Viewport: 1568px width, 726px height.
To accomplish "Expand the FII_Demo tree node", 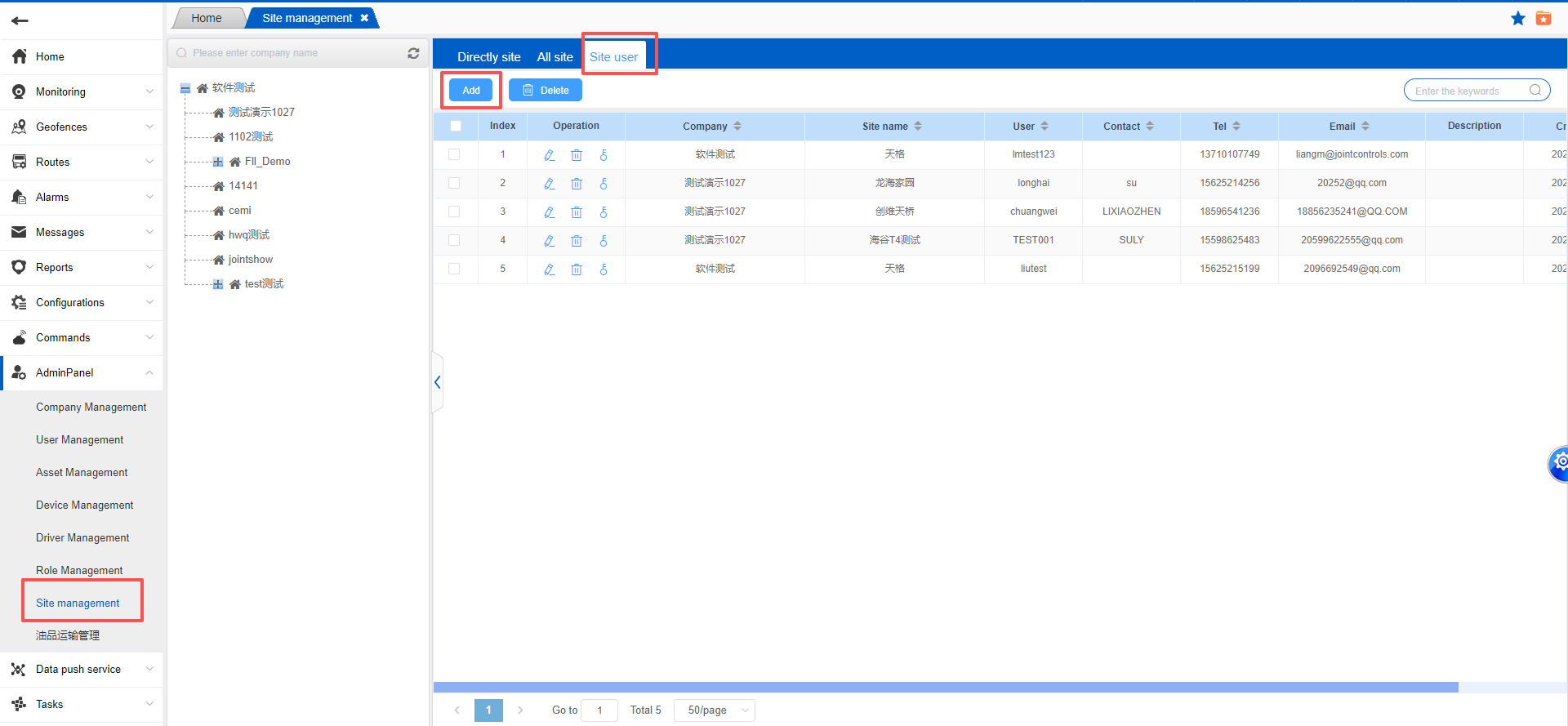I will 218,162.
